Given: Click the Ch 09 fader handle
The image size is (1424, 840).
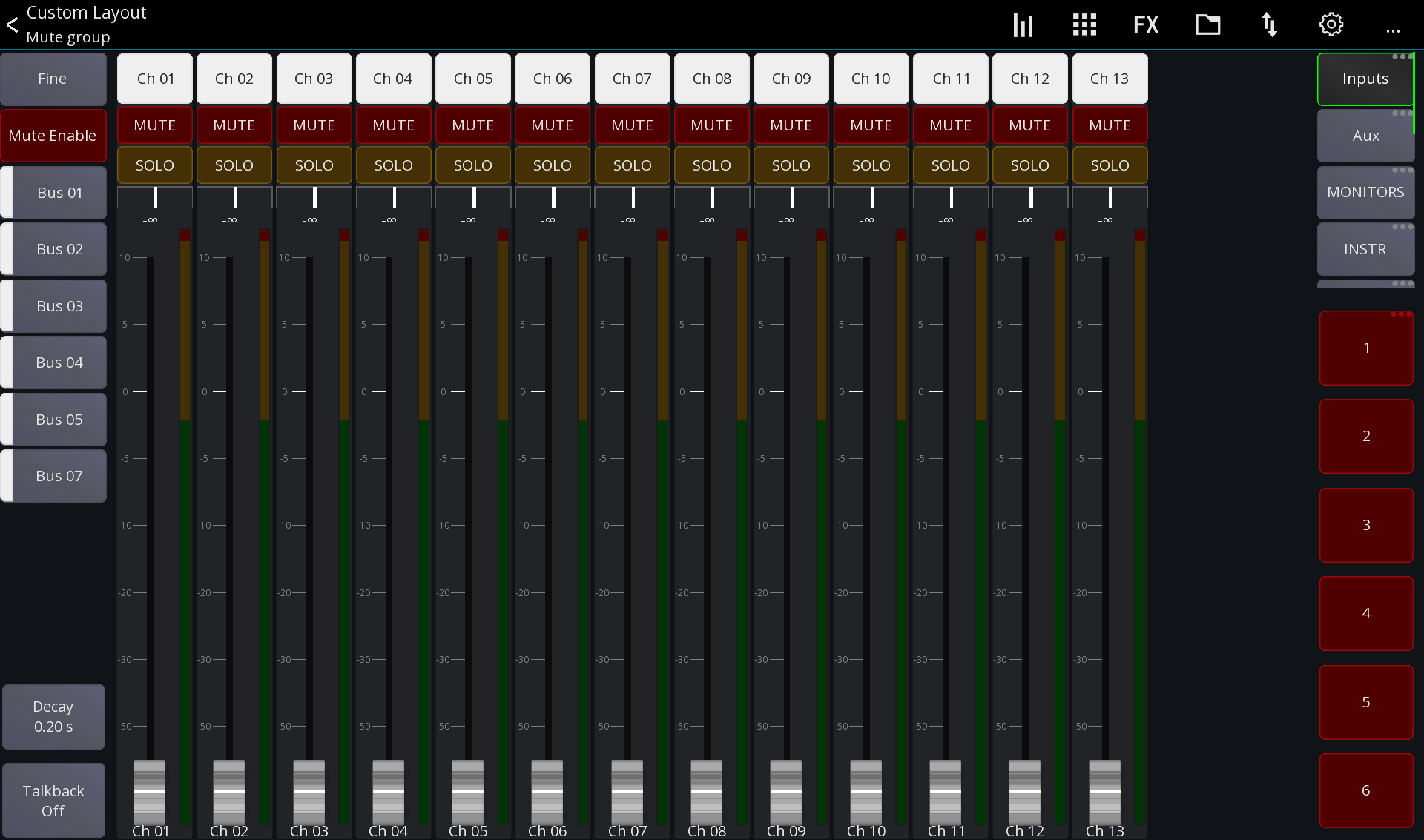Looking at the screenshot, I should tap(786, 791).
